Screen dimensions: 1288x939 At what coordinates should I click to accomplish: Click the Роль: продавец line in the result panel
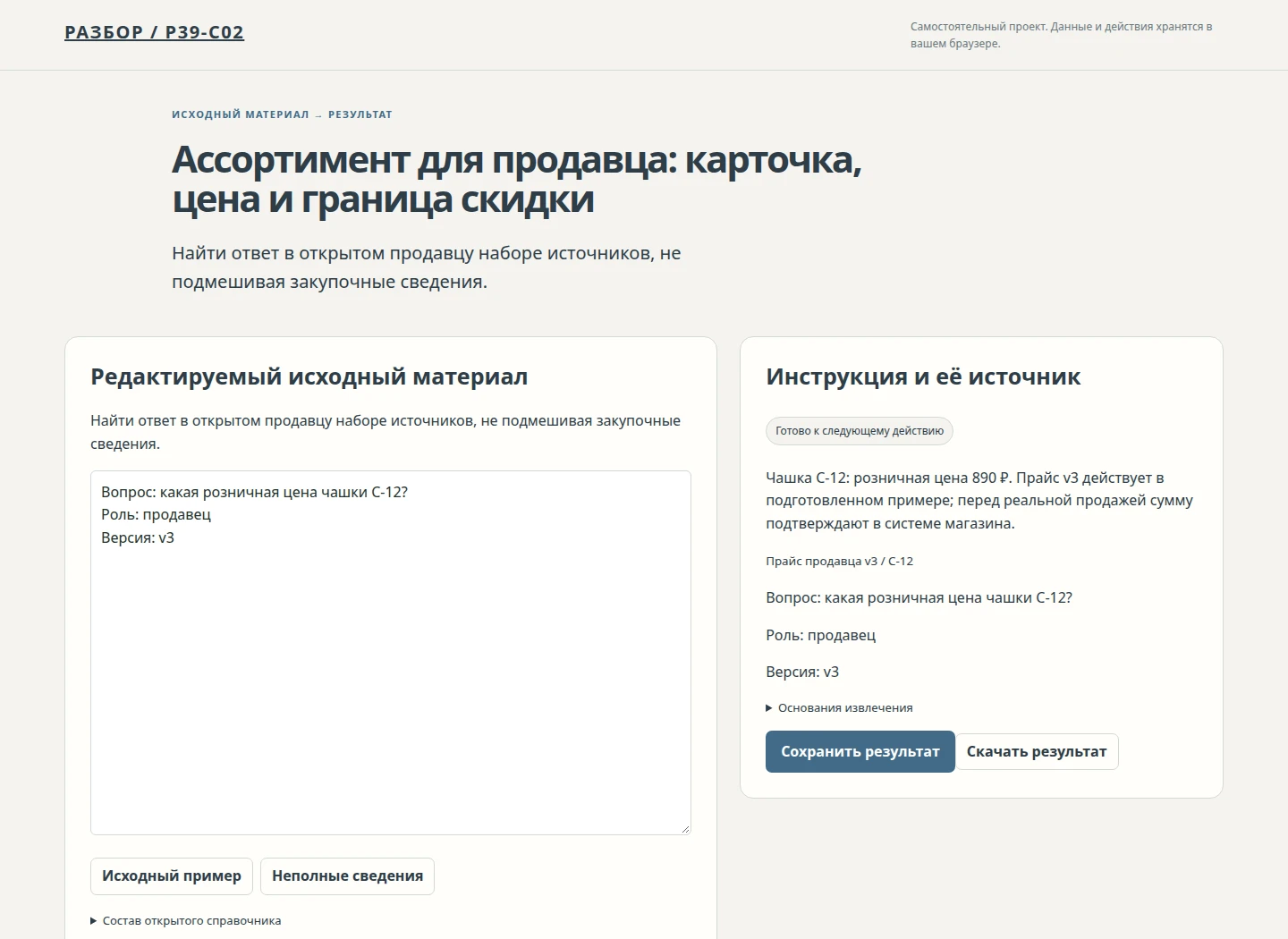820,635
